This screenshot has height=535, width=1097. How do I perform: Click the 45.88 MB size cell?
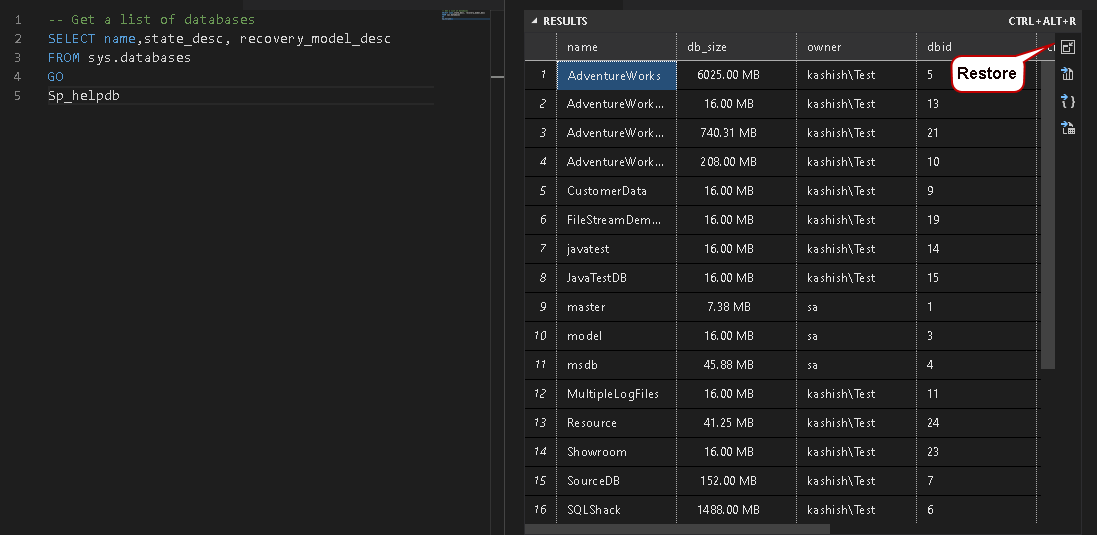coord(736,365)
